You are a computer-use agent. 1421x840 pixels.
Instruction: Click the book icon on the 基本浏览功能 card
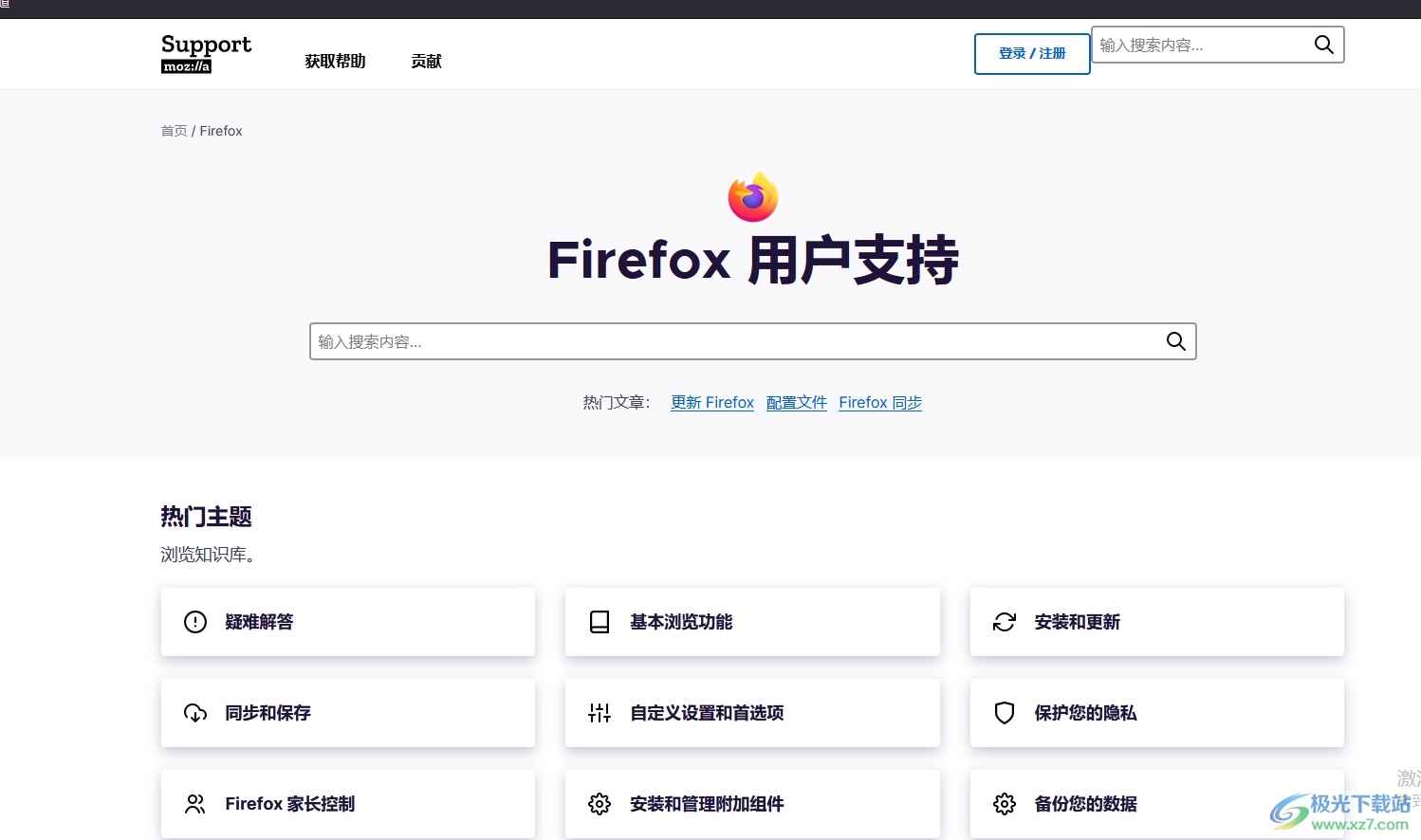click(x=600, y=622)
